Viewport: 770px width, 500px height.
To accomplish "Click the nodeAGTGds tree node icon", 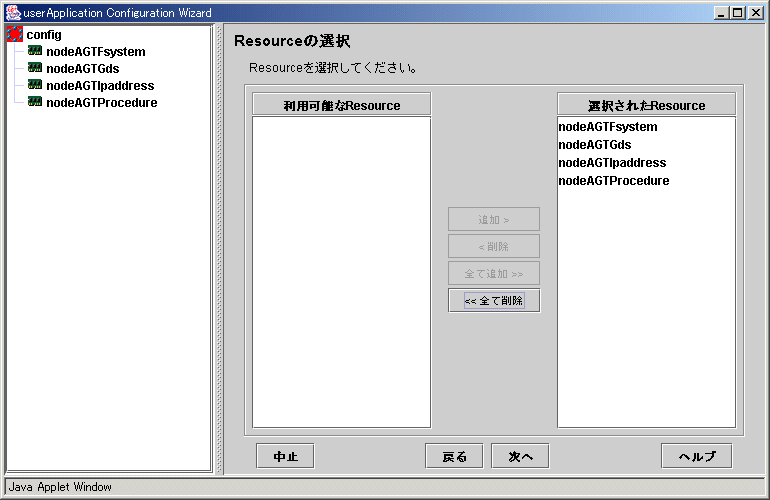I will point(35,67).
